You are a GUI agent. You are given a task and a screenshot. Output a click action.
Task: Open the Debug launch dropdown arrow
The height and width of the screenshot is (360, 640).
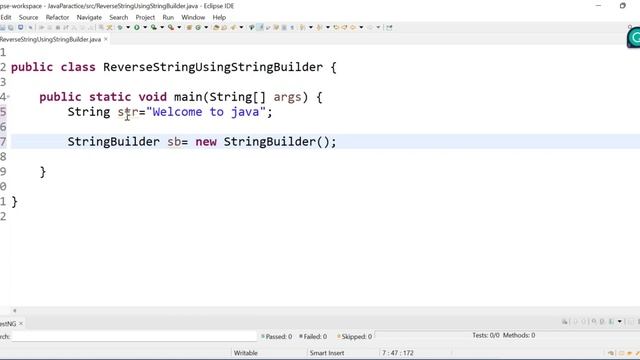coord(128,27)
